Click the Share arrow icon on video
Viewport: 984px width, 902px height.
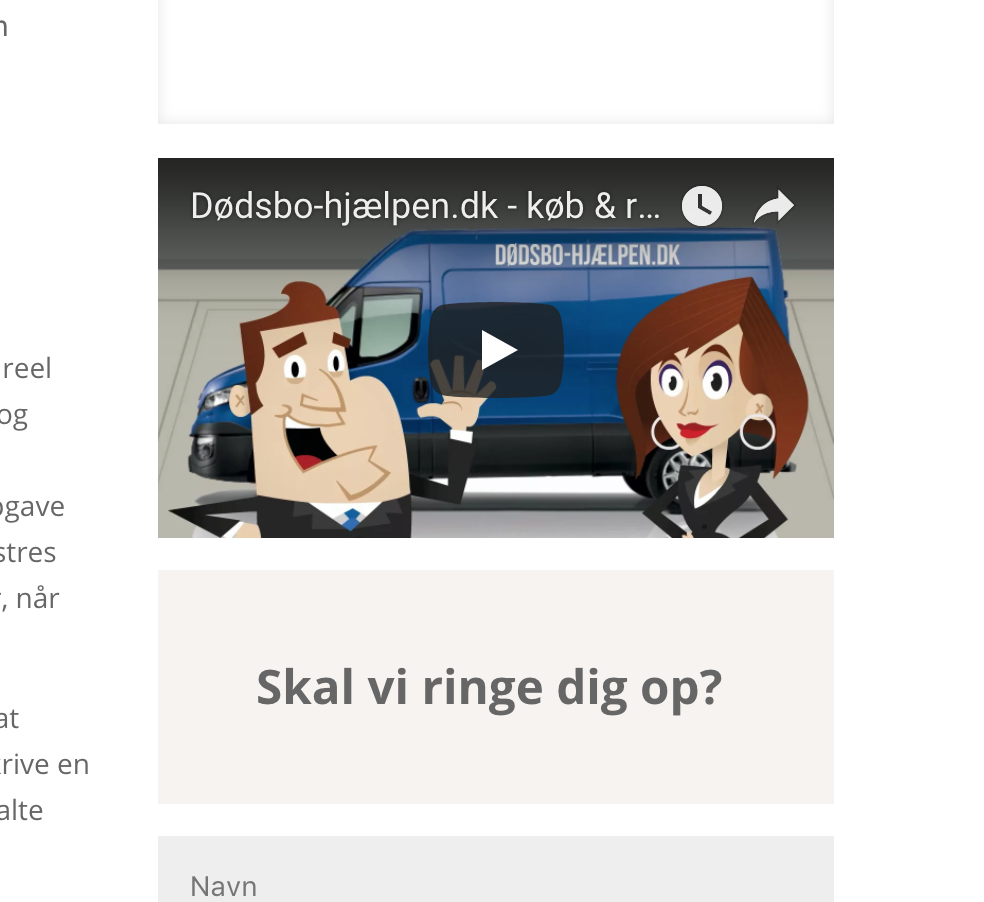coord(774,206)
